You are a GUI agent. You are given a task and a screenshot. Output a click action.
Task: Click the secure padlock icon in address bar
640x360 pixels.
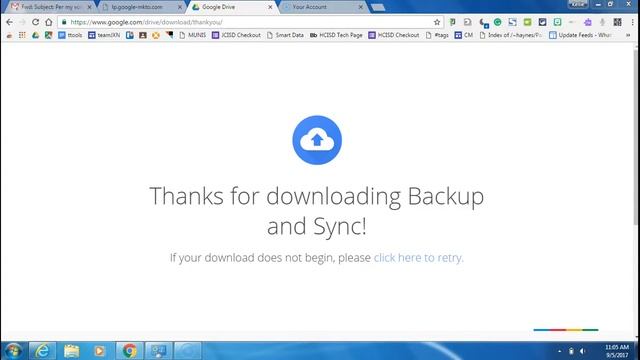click(64, 22)
